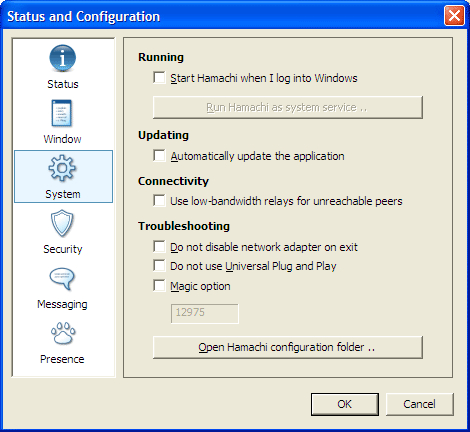The image size is (470, 432).
Task: Check Do not use Universal Plug and Play
Action: click(x=159, y=266)
